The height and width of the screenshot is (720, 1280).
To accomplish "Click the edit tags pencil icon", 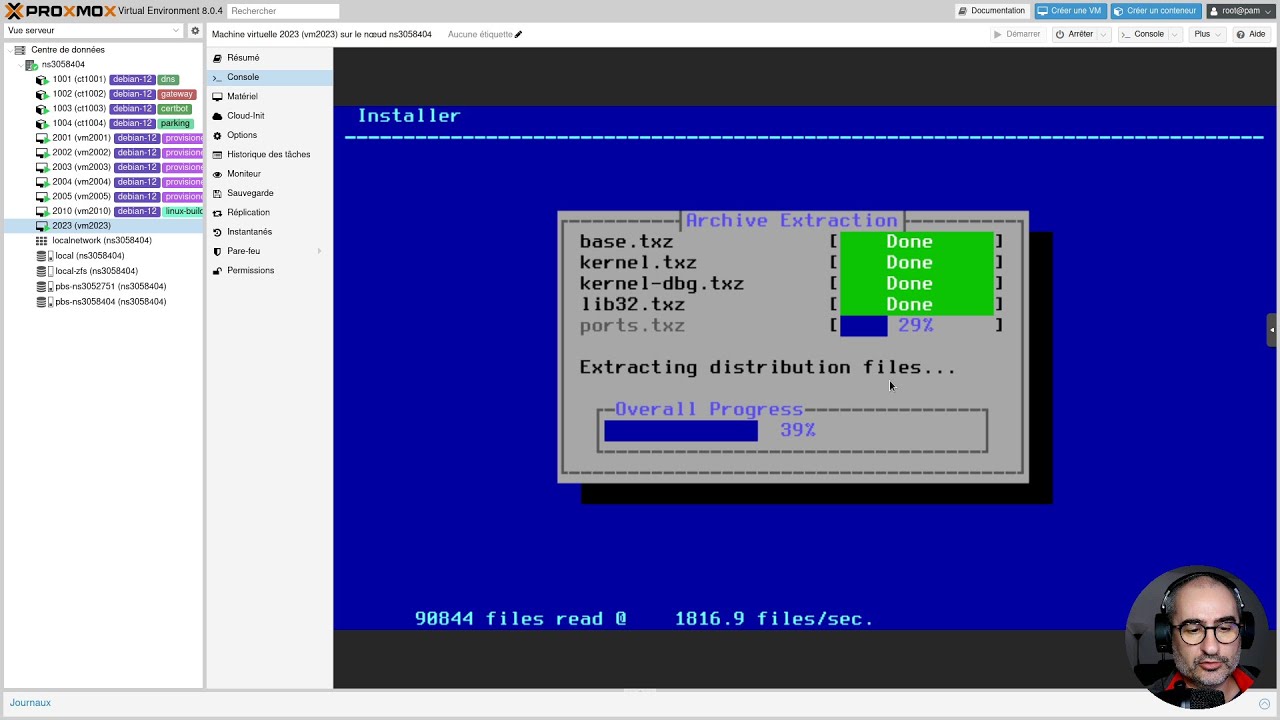I will [x=518, y=34].
